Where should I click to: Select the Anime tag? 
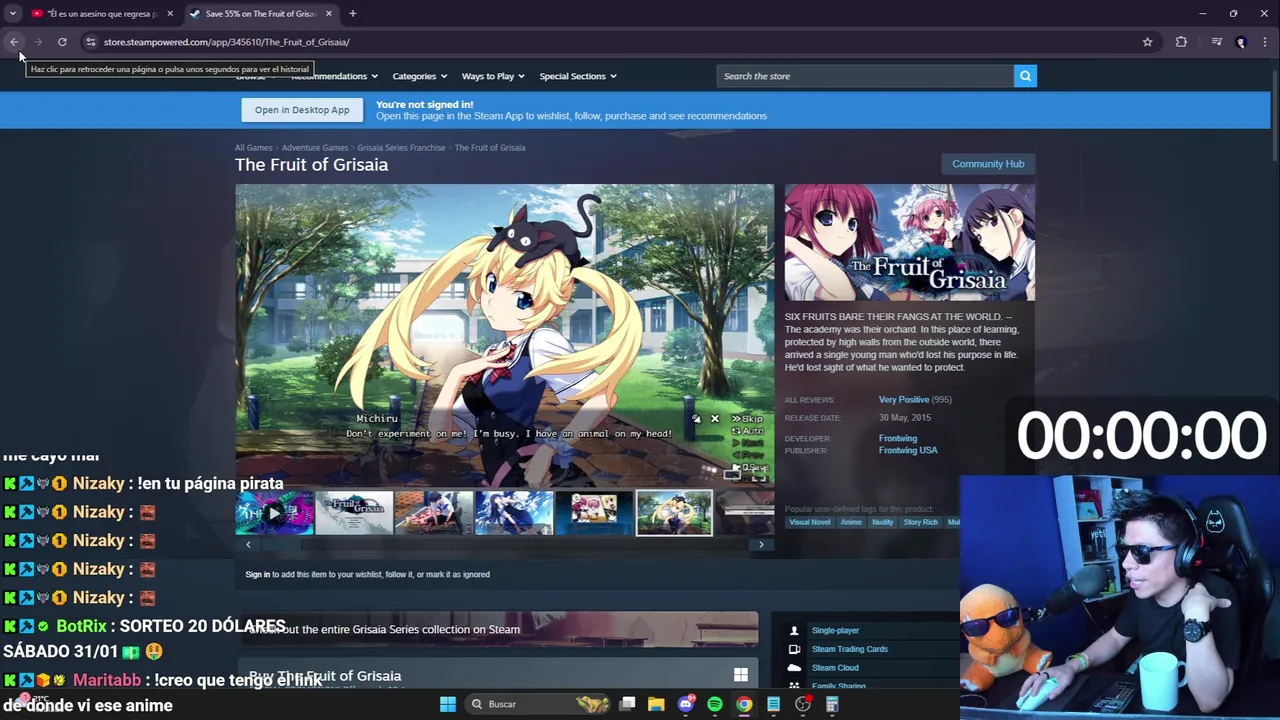pos(851,522)
